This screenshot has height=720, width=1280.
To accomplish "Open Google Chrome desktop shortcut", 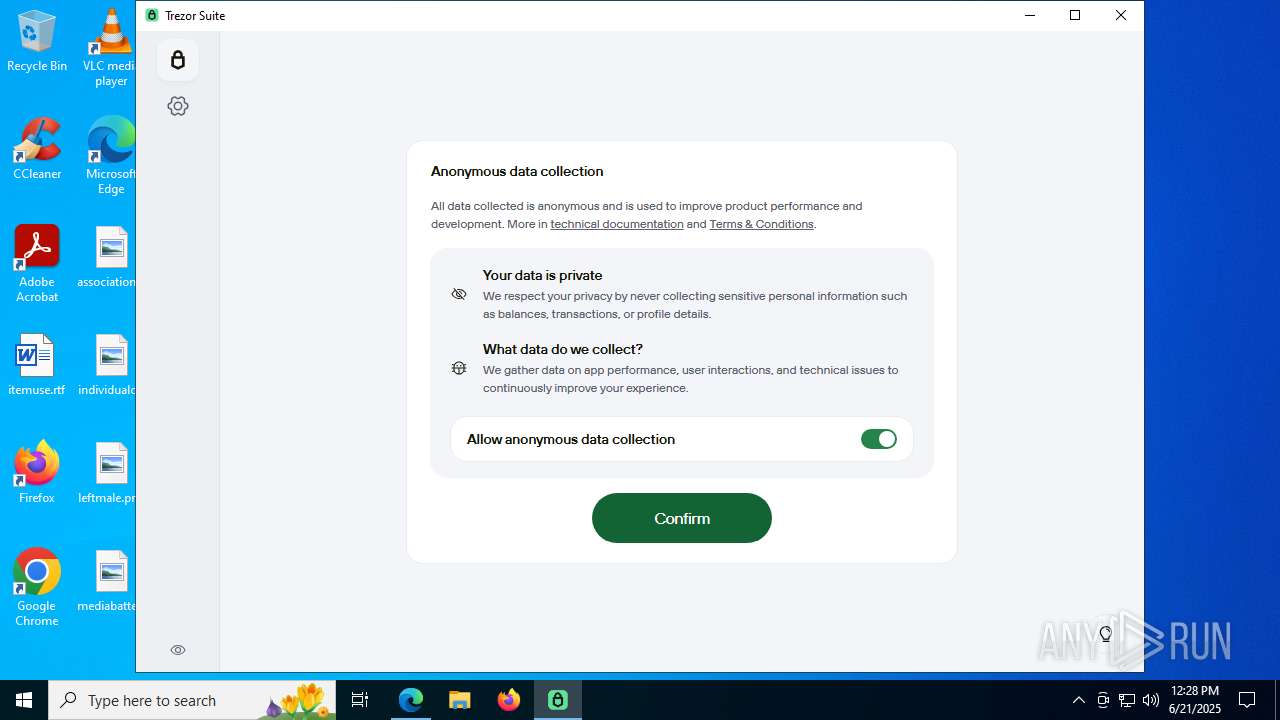I will [37, 587].
